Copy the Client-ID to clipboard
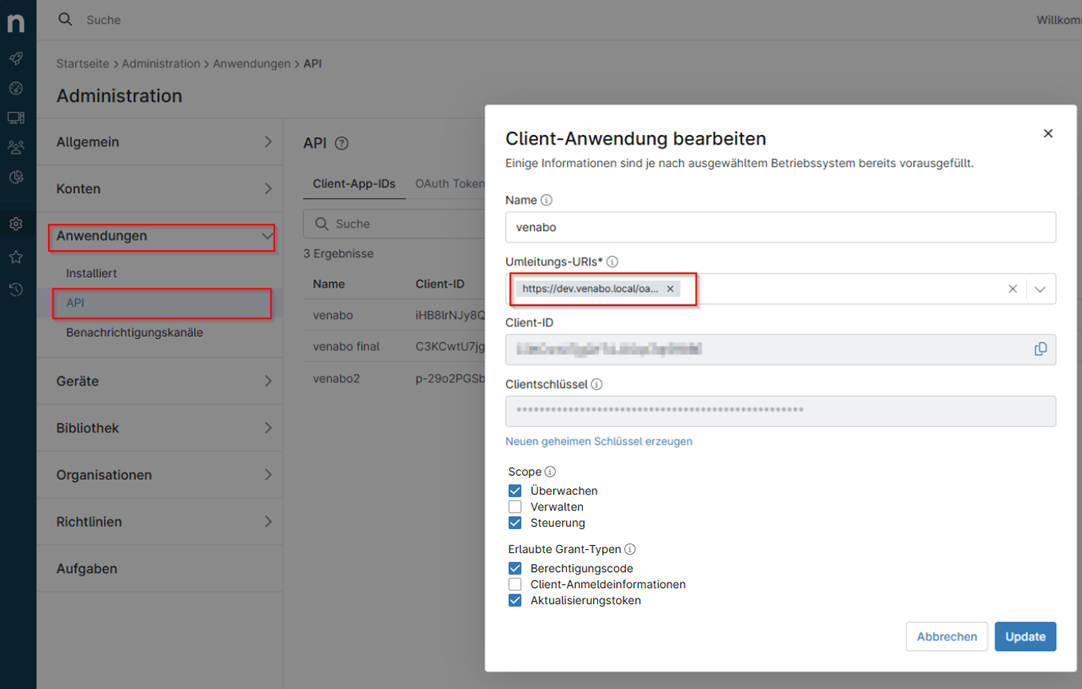 1040,349
